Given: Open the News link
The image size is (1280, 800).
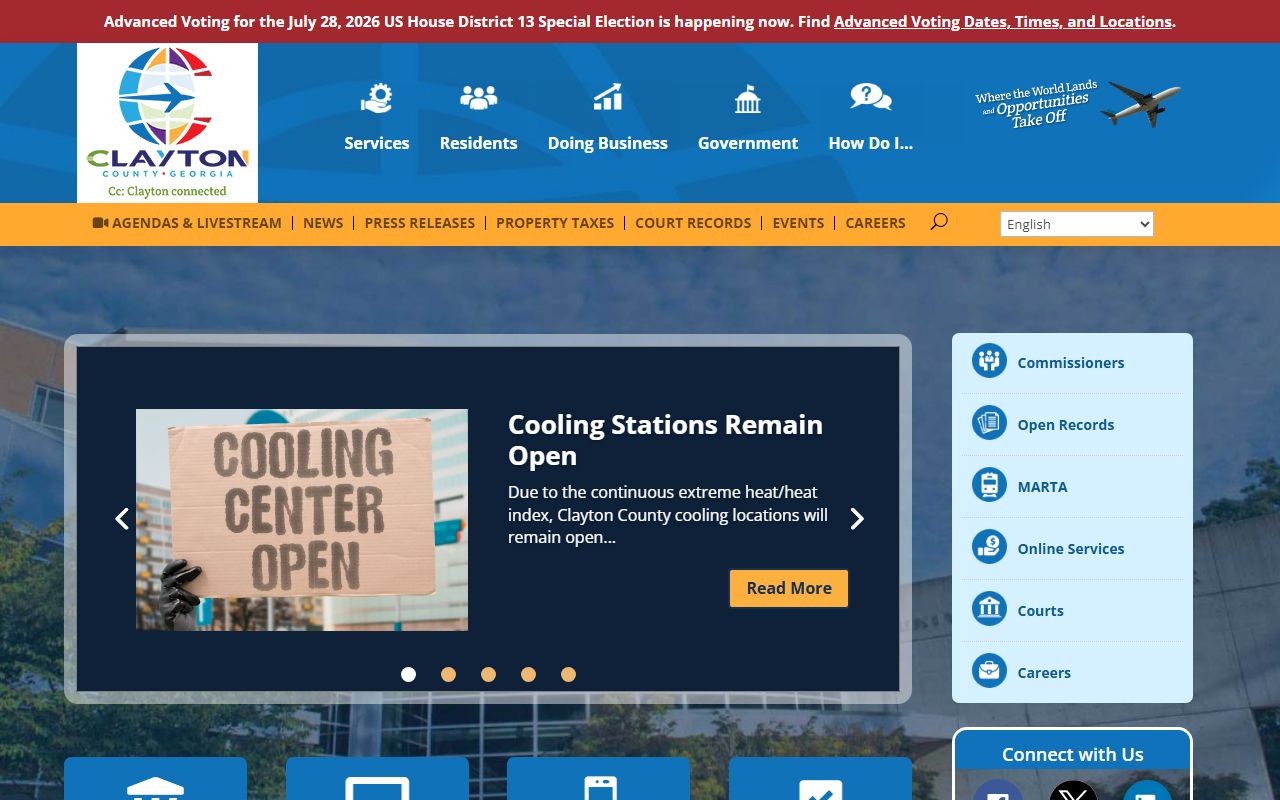Looking at the screenshot, I should pyautogui.click(x=323, y=223).
